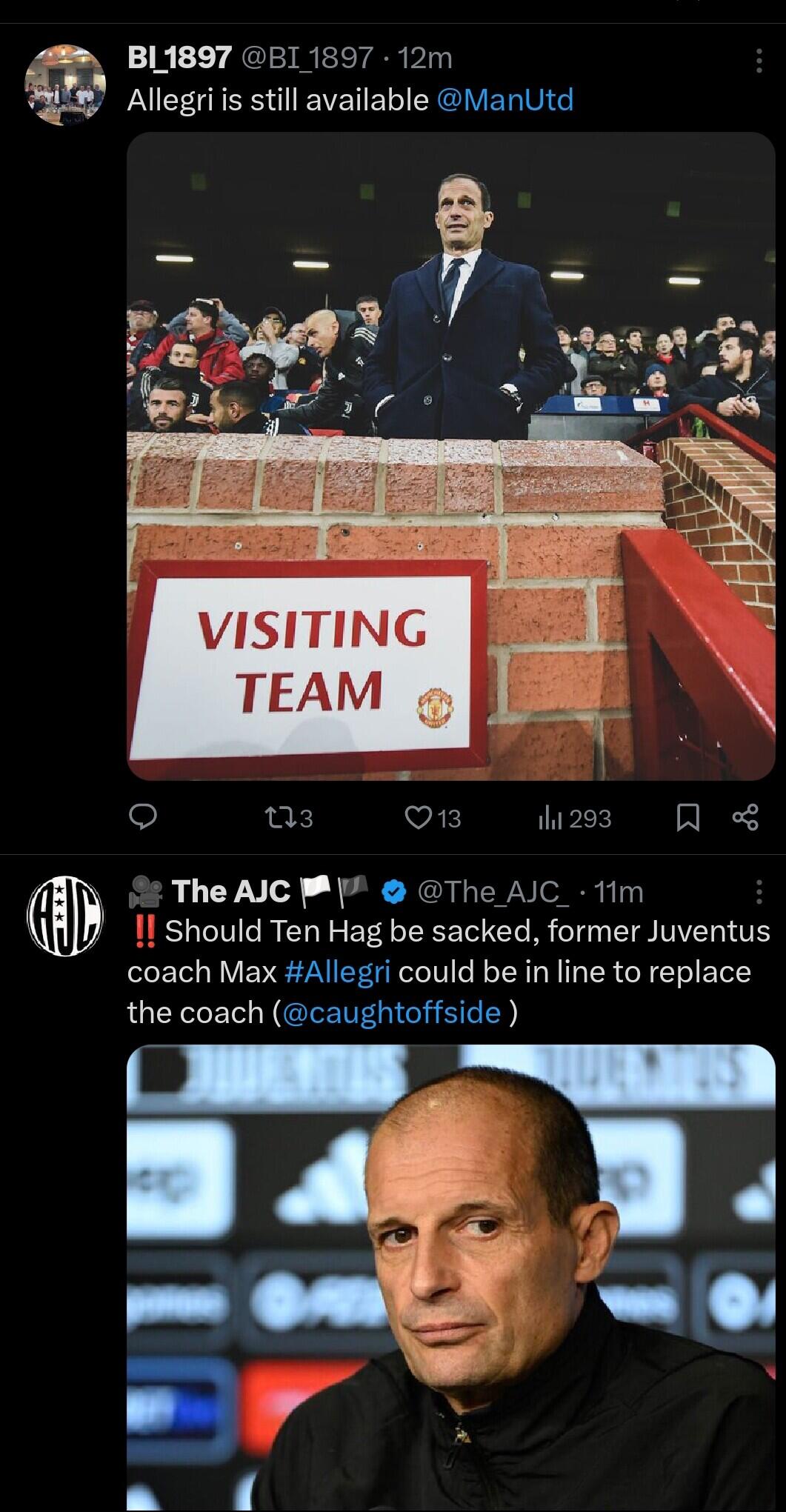The image size is (786, 1512).
Task: Like the BI_1897 tweet with 13 likes
Action: 433,818
